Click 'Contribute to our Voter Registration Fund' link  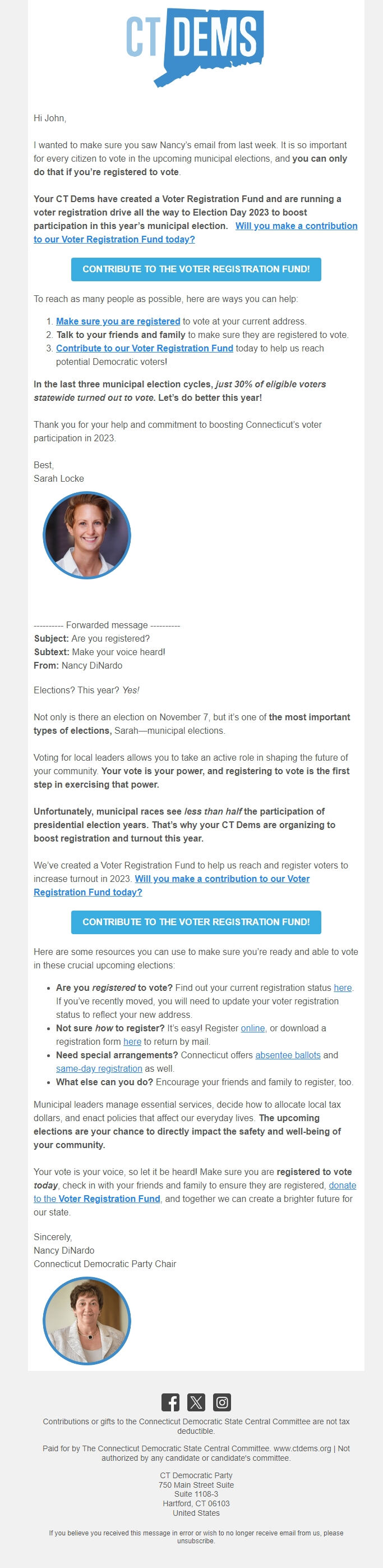click(144, 348)
